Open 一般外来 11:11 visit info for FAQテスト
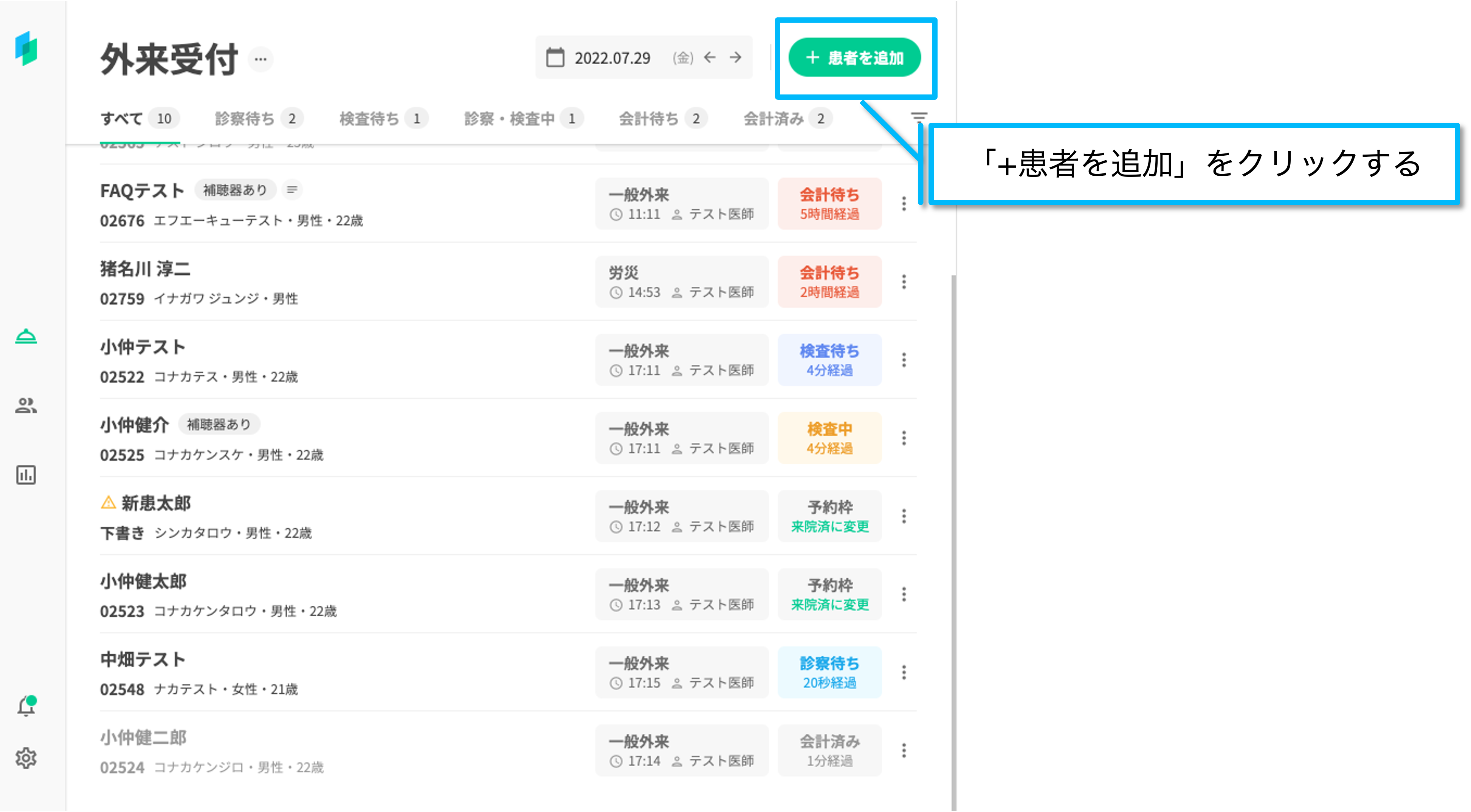The image size is (1471, 812). [x=682, y=204]
